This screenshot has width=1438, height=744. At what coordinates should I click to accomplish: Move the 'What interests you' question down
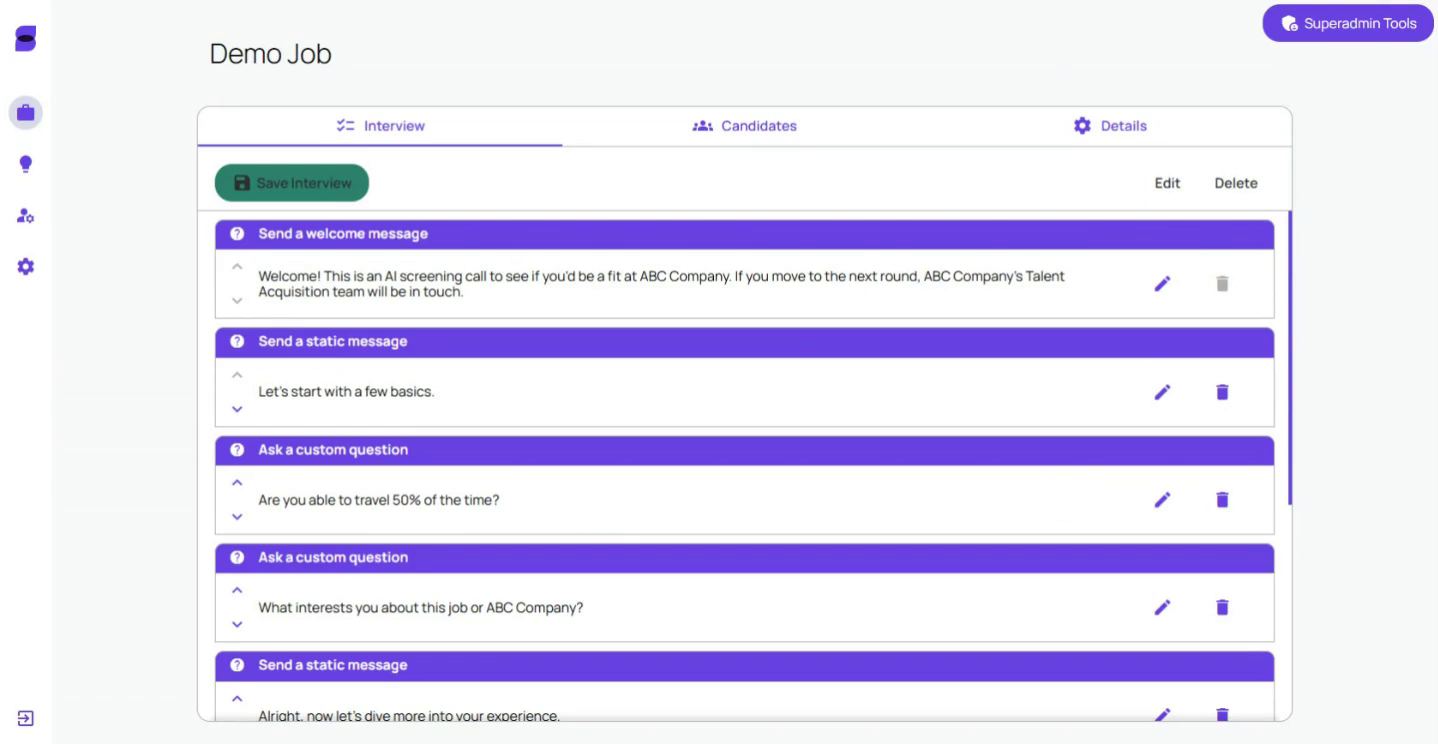[x=237, y=624]
